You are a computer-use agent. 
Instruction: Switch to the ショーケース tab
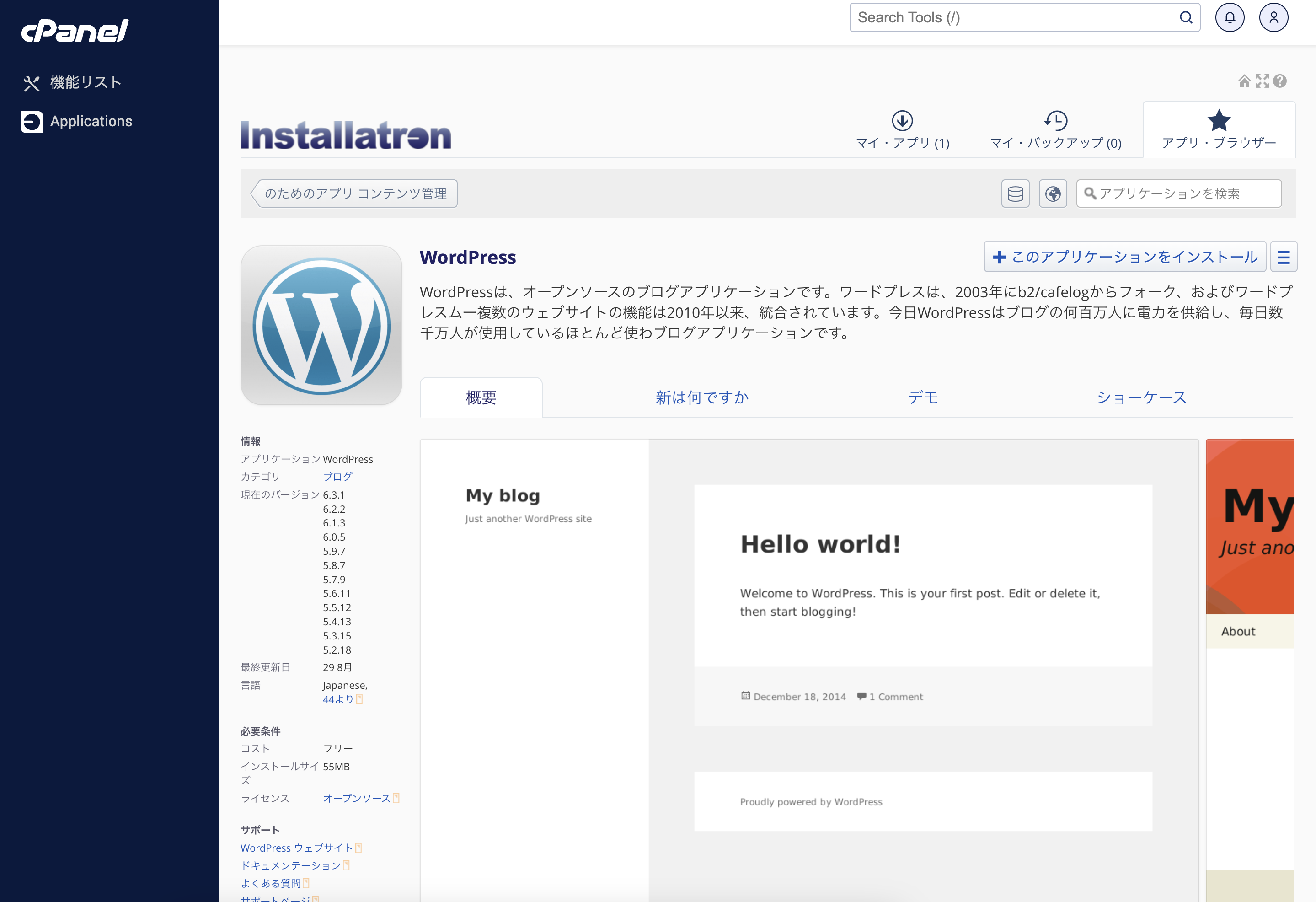1142,397
